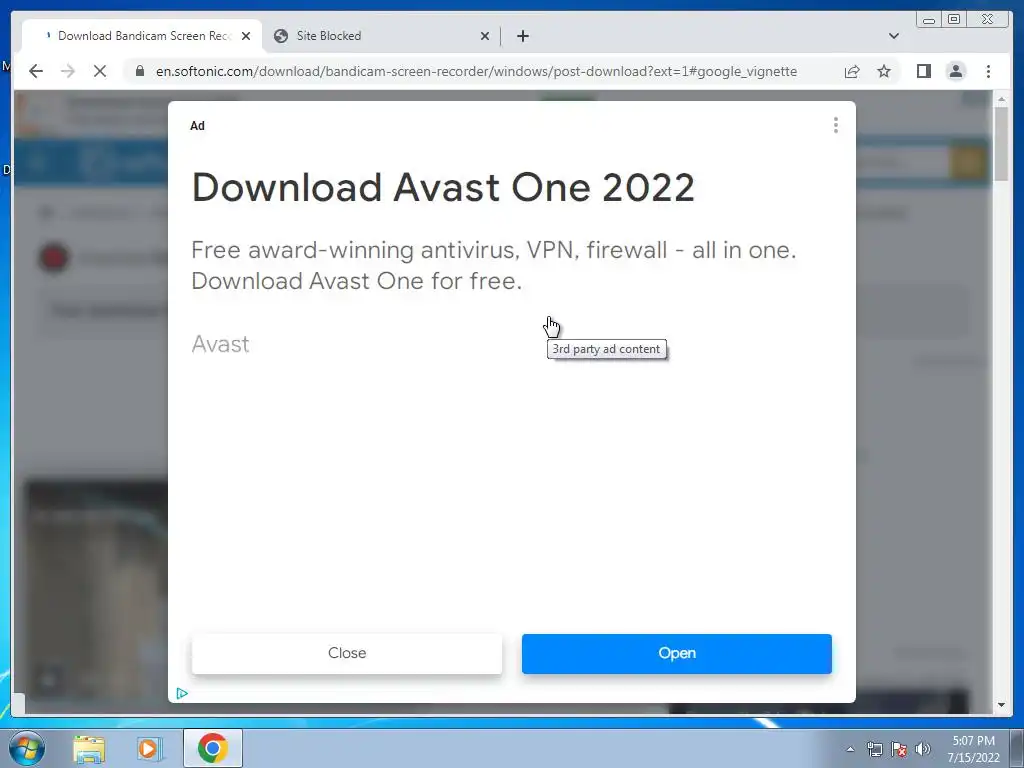
Task: Select the Download Bandicam Screen Recorder tab
Action: click(142, 36)
